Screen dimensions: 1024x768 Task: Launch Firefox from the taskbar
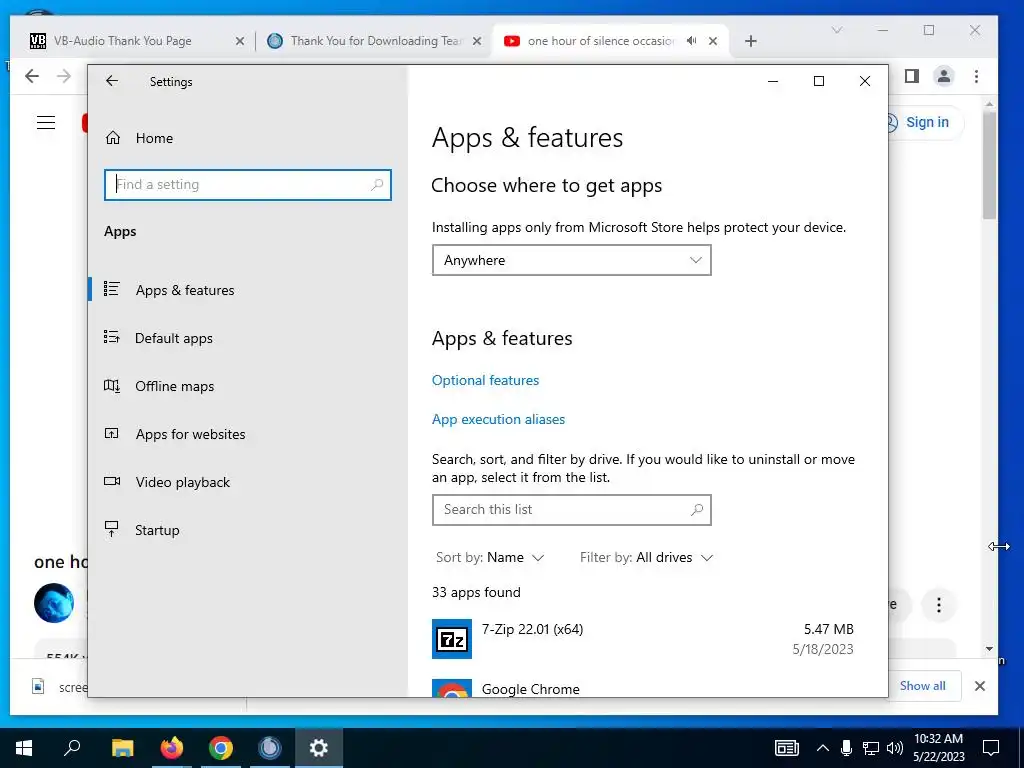point(172,747)
